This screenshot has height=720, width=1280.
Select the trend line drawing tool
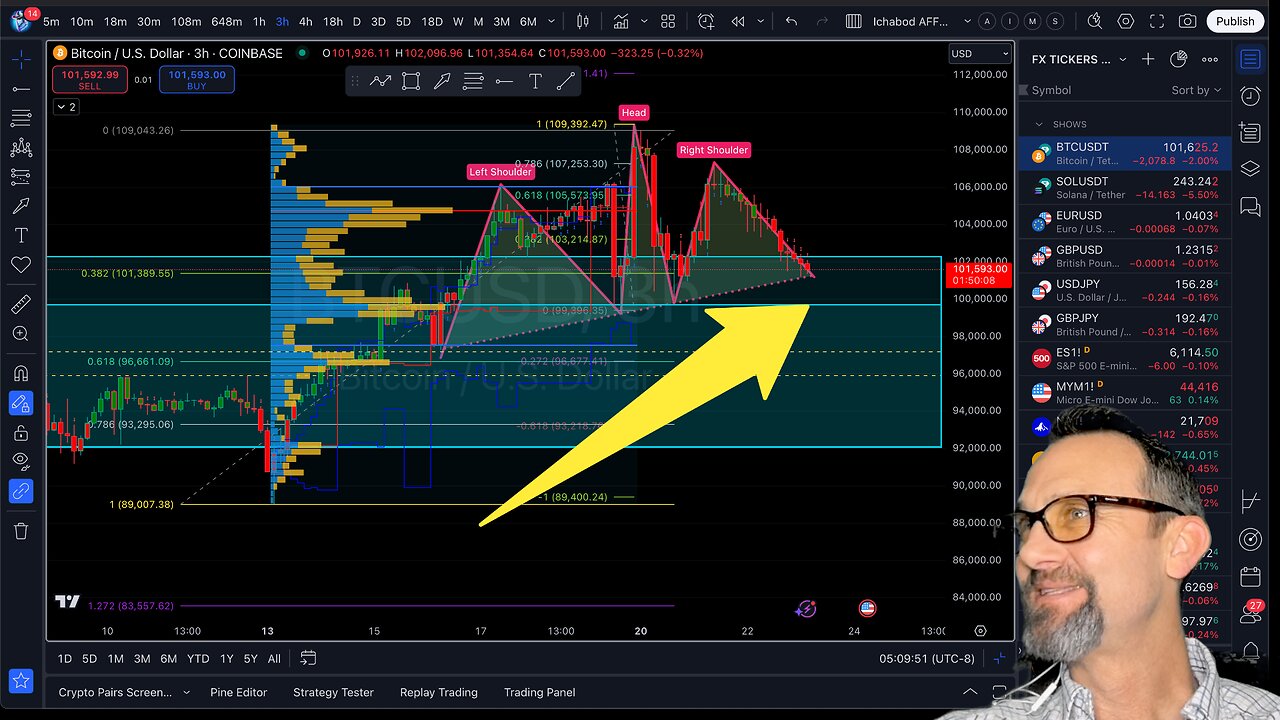(x=21, y=90)
